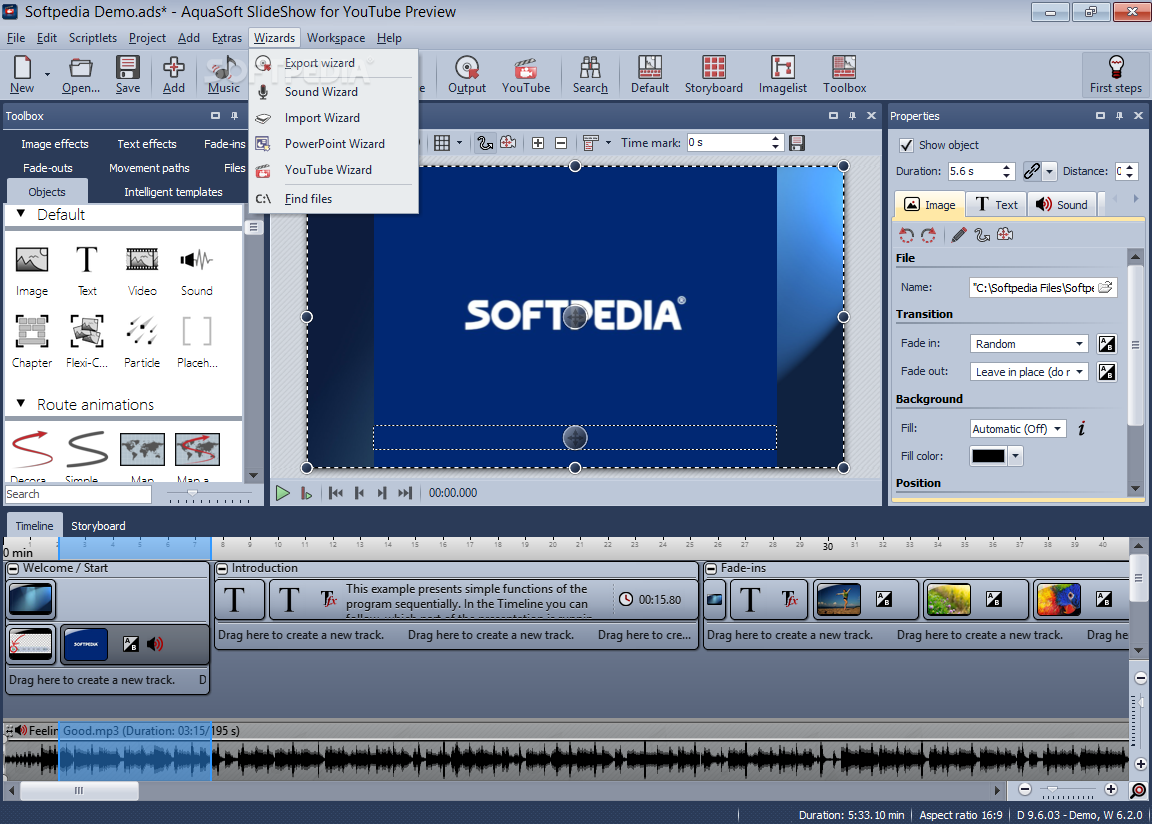Open the Fade in transition settings icon
1152x824 pixels.
(x=1106, y=343)
